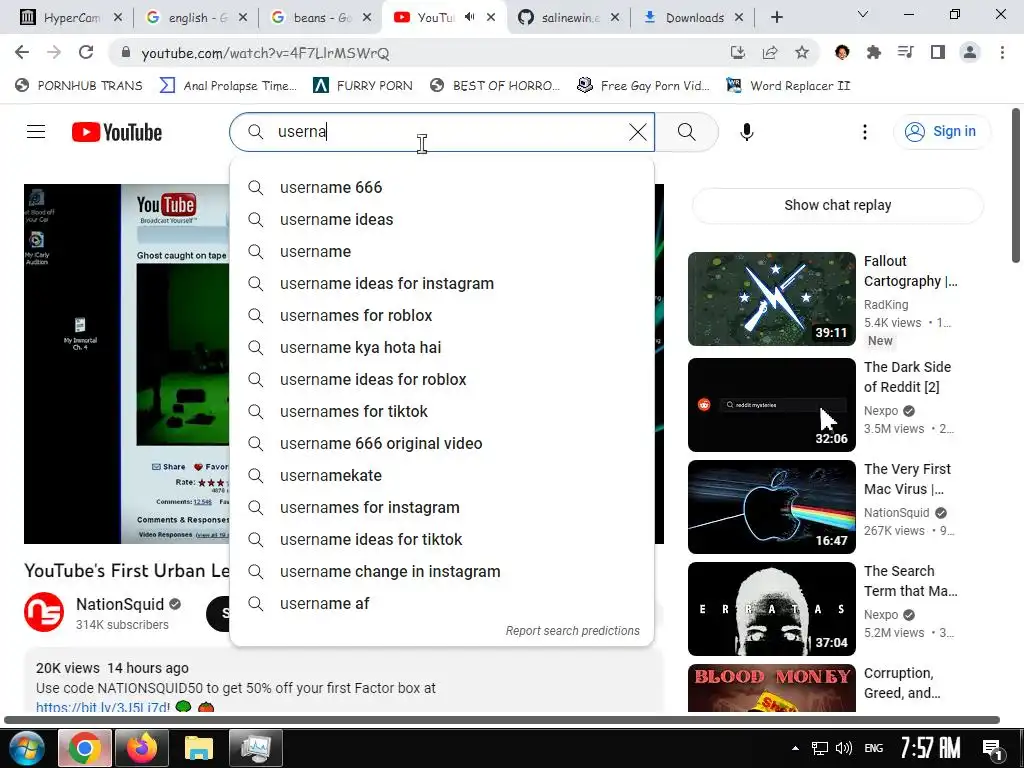
Task: Open YouTube settings three-dot menu
Action: (865, 132)
